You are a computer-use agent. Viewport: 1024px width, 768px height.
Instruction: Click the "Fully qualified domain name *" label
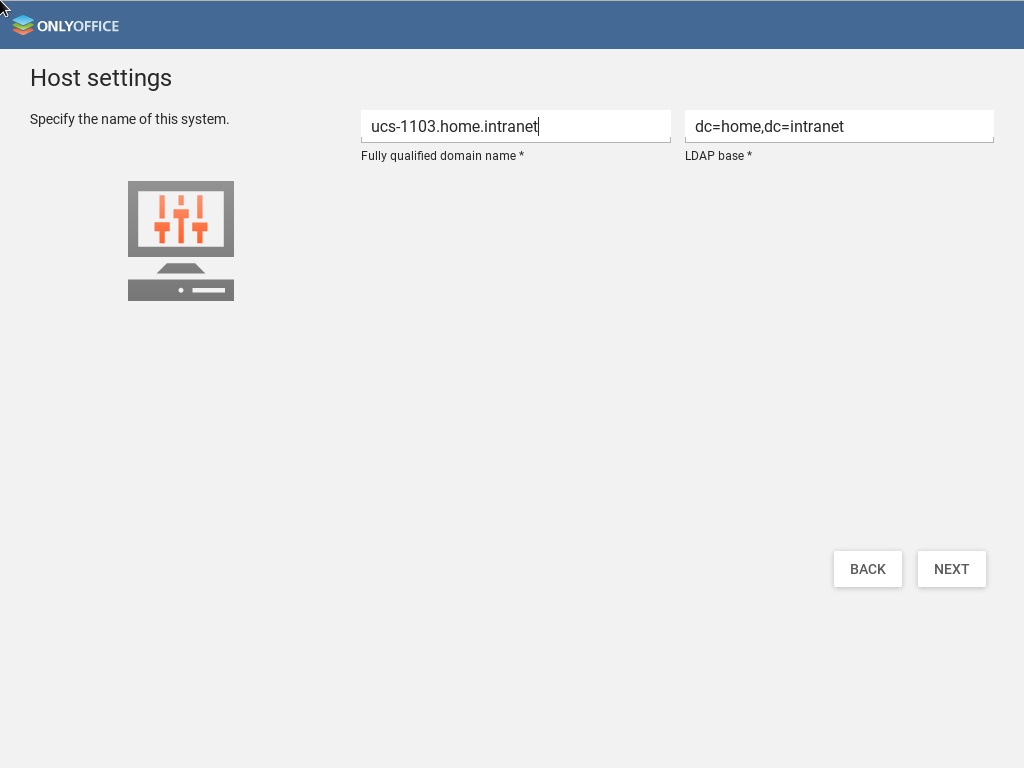[x=442, y=156]
